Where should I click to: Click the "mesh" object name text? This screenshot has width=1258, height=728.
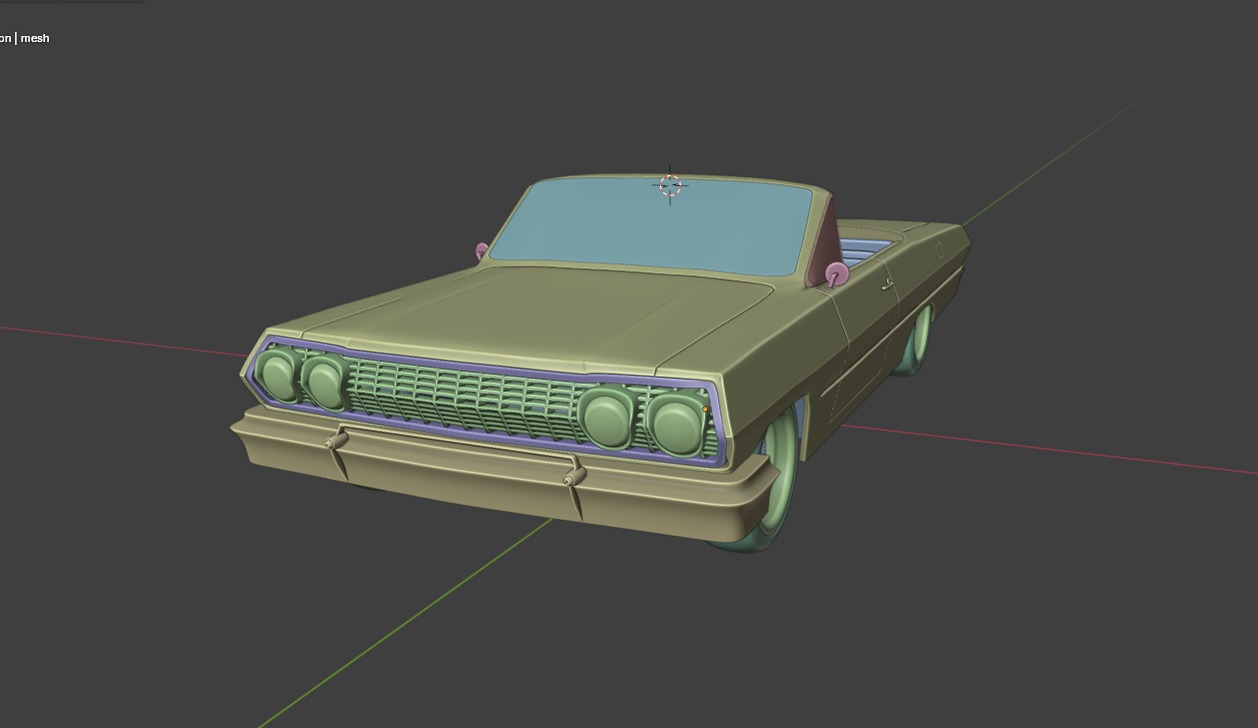(35, 38)
